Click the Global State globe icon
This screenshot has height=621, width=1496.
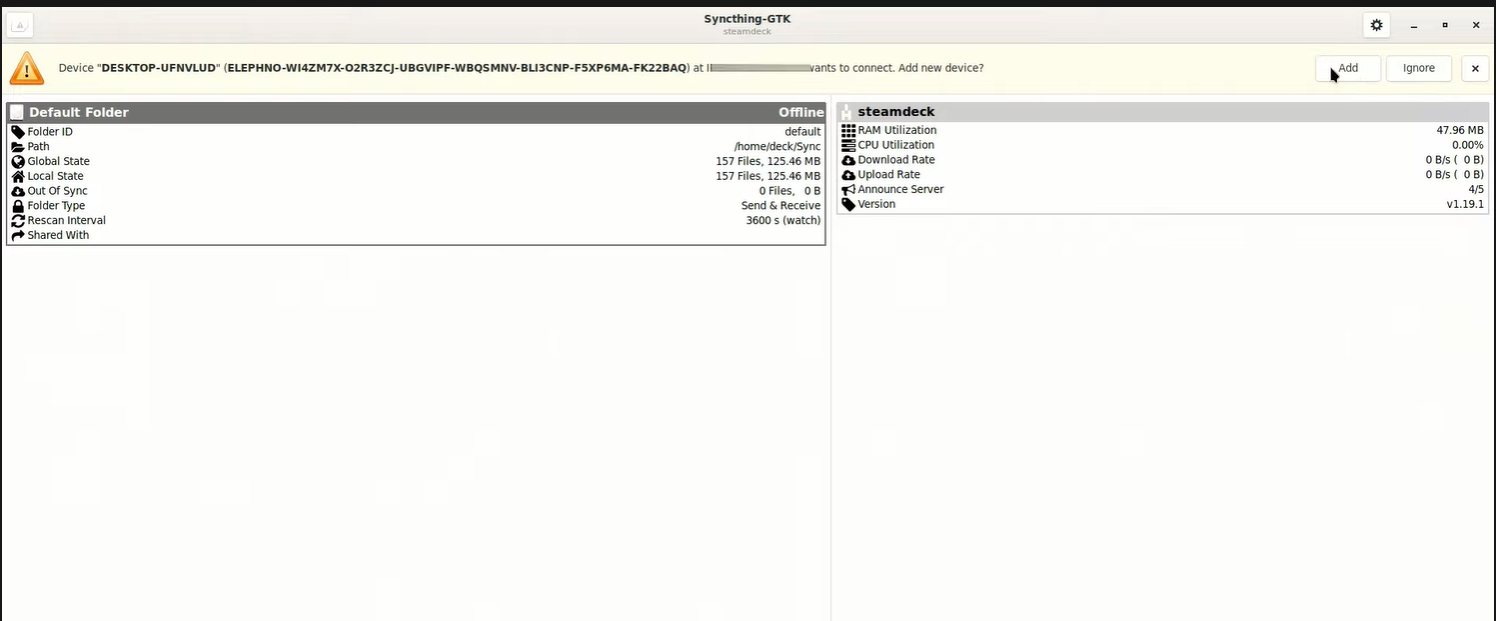click(18, 161)
